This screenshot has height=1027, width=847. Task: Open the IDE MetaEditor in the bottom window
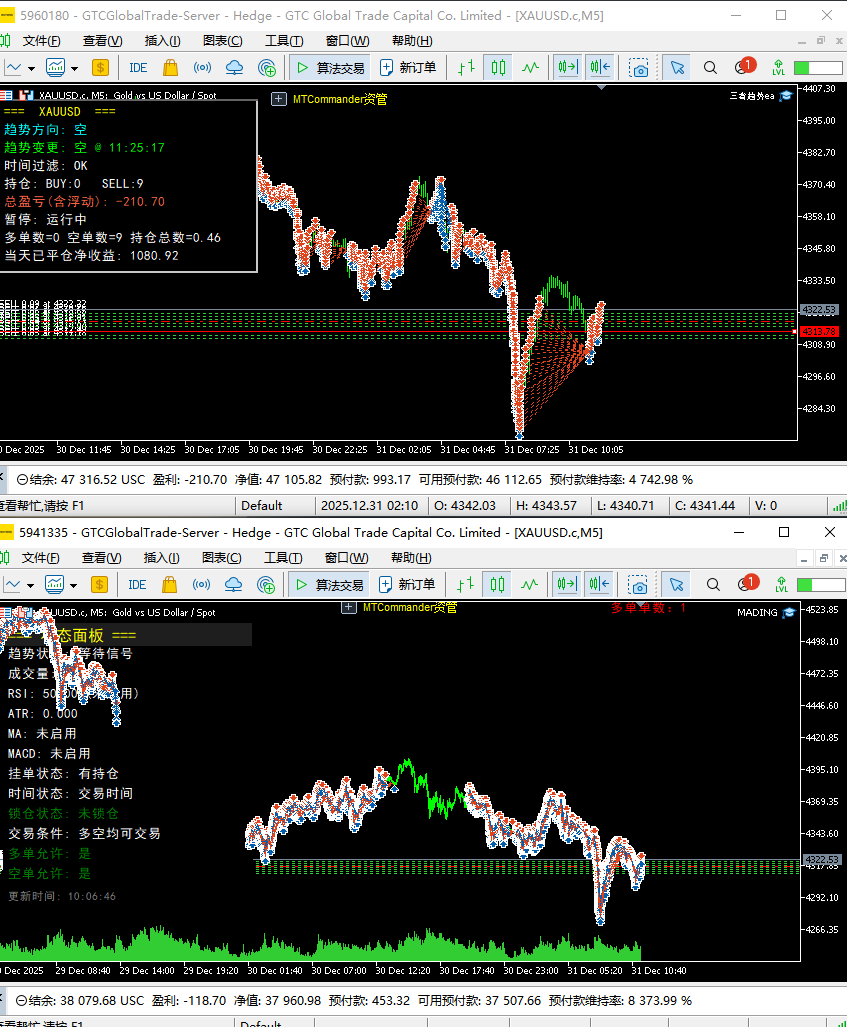pyautogui.click(x=137, y=584)
